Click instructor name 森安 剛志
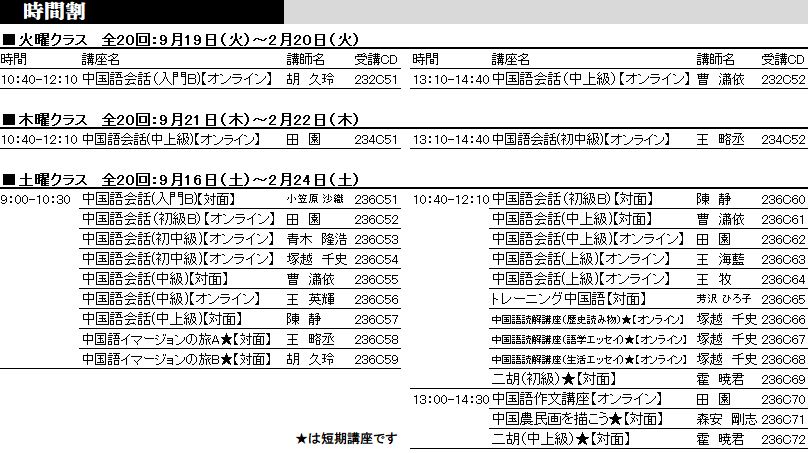Viewport: 809px width, 453px height. point(725,419)
